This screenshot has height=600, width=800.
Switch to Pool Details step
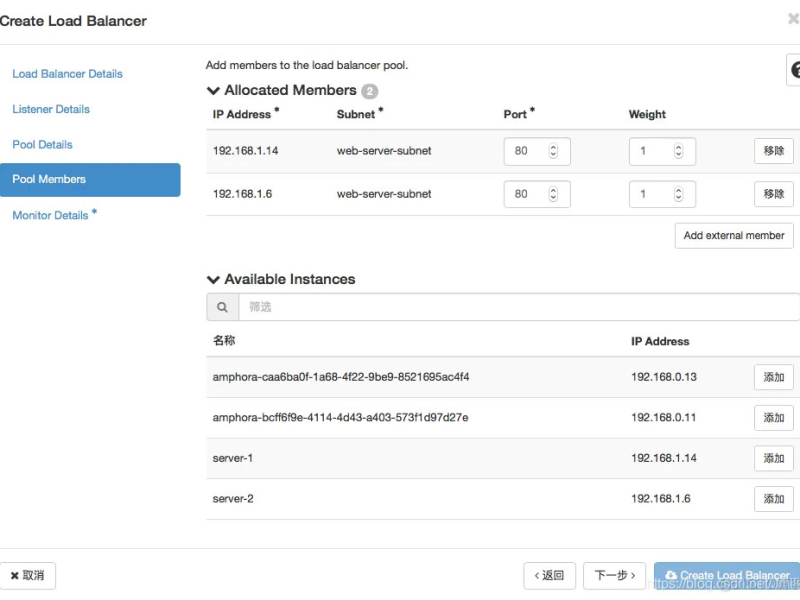pyautogui.click(x=42, y=144)
